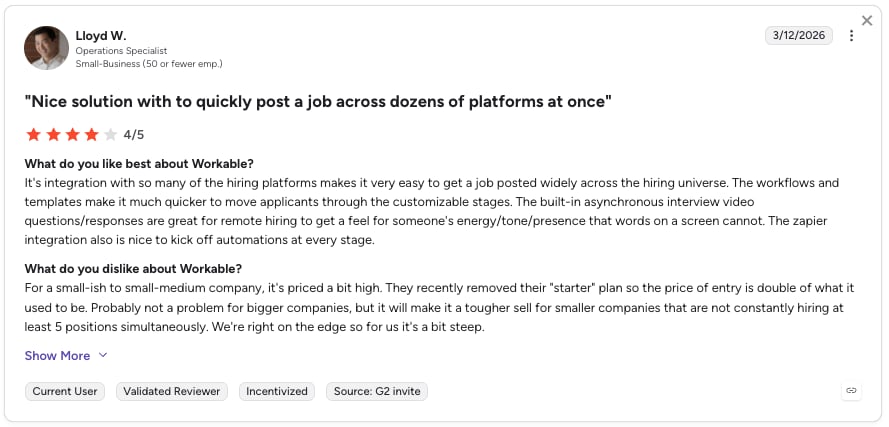The width and height of the screenshot is (889, 427).
Task: Open Lloyd W.'s profile photo
Action: (46, 48)
